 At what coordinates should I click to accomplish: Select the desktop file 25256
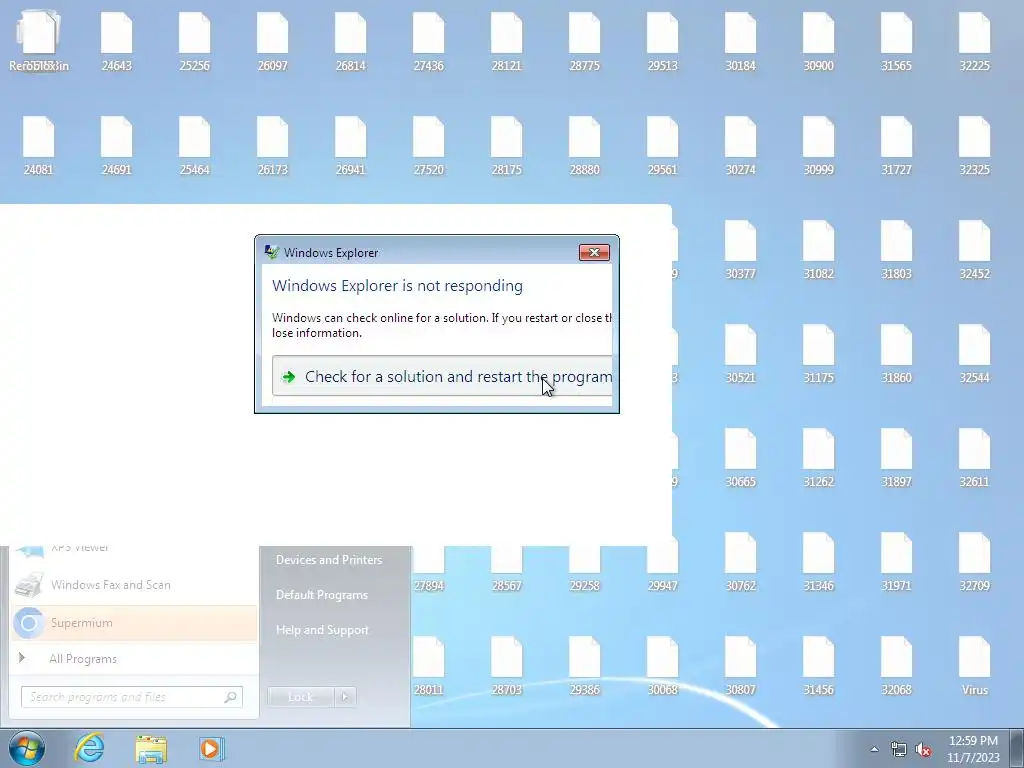click(195, 42)
